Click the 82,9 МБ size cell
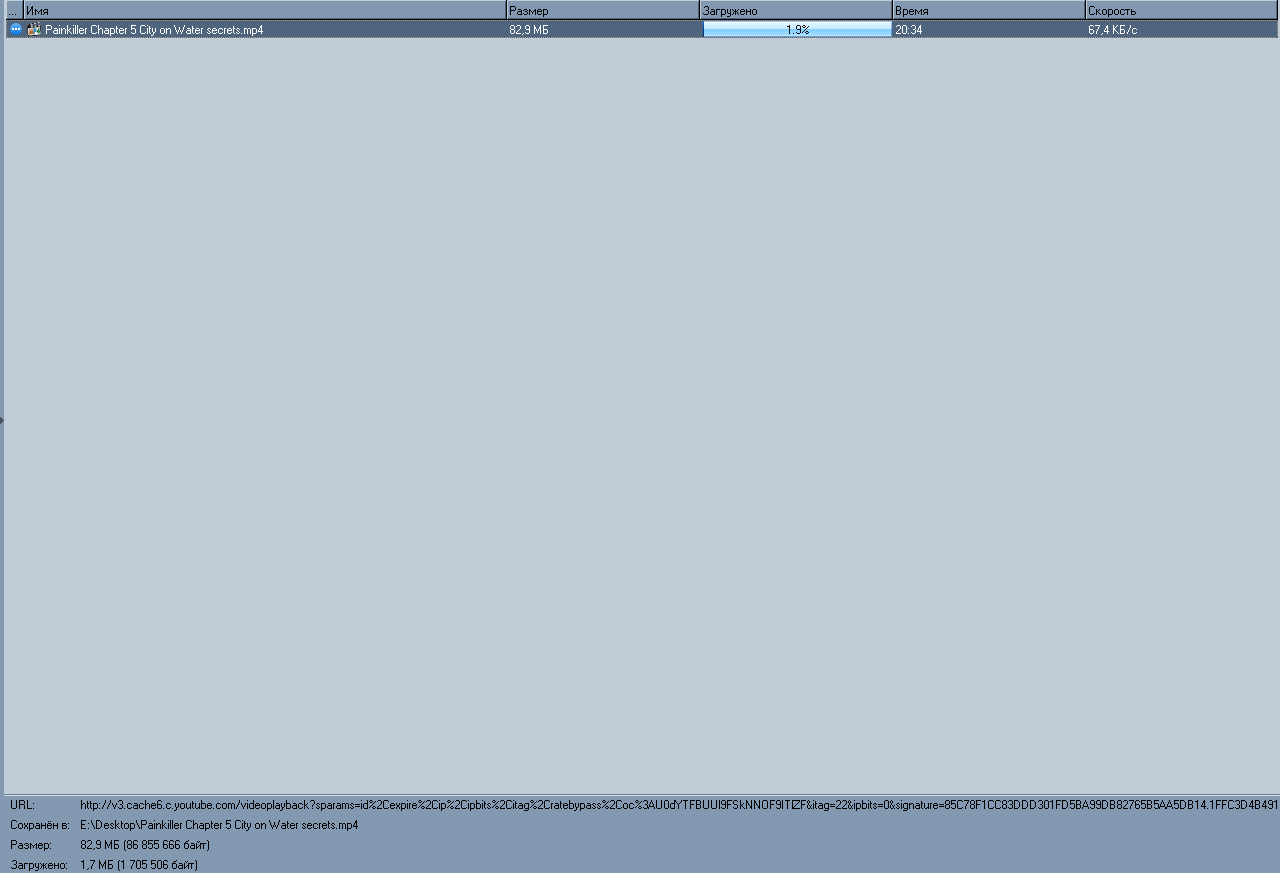 tap(529, 30)
